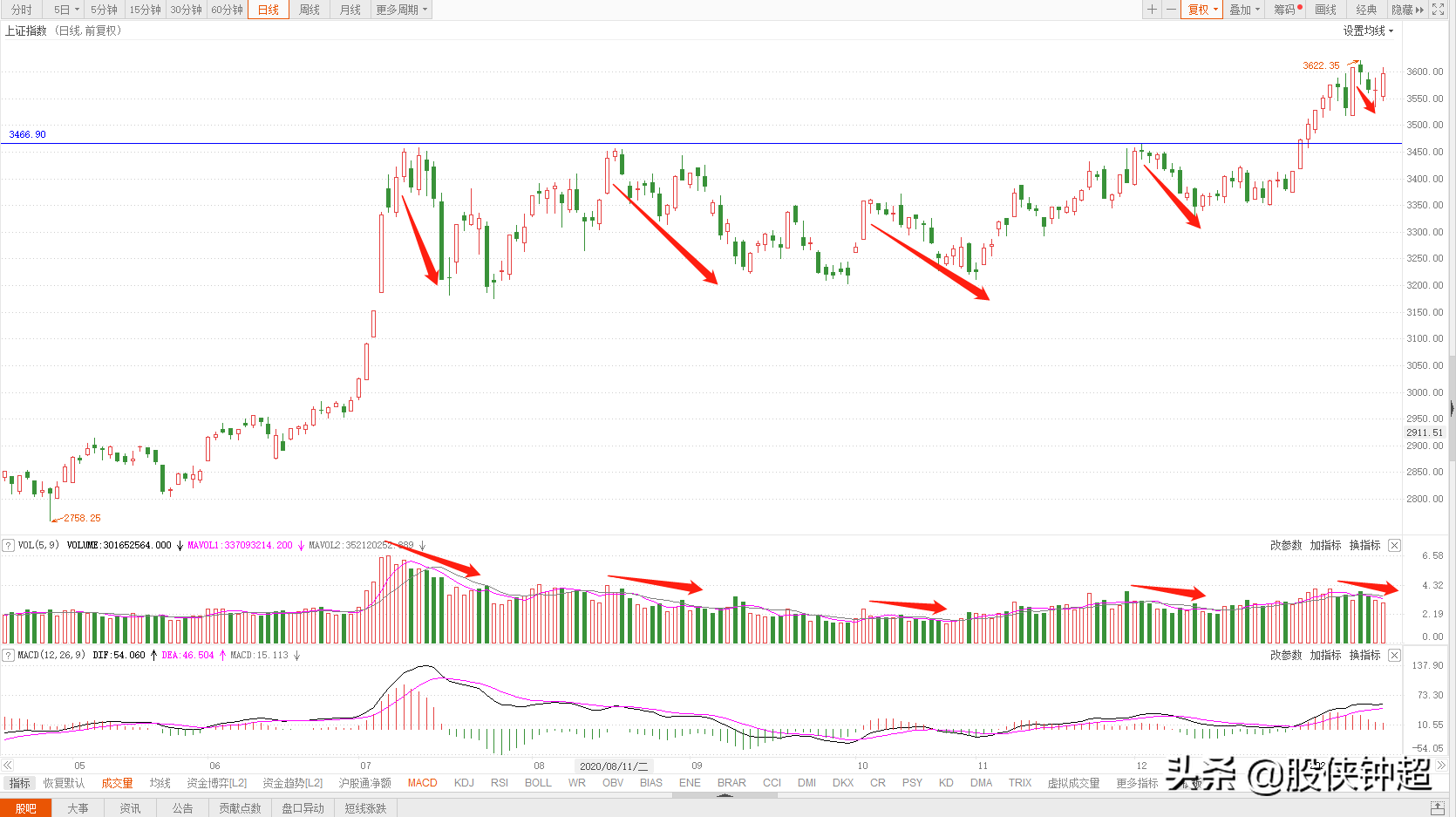Viewport: 1456px width, 817px height.
Task: Toggle the KDJ indicator
Action: click(x=464, y=783)
